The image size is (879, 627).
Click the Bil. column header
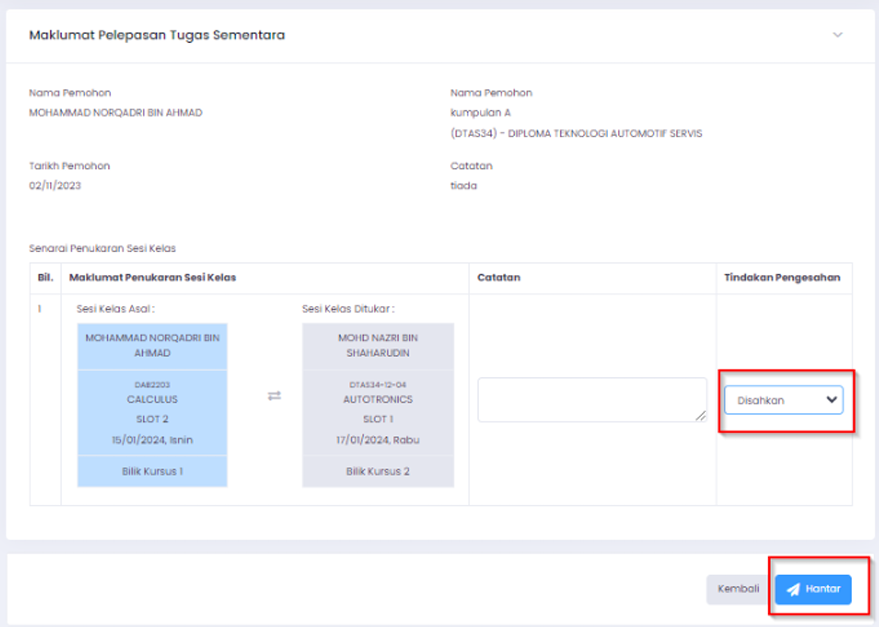(x=45, y=277)
